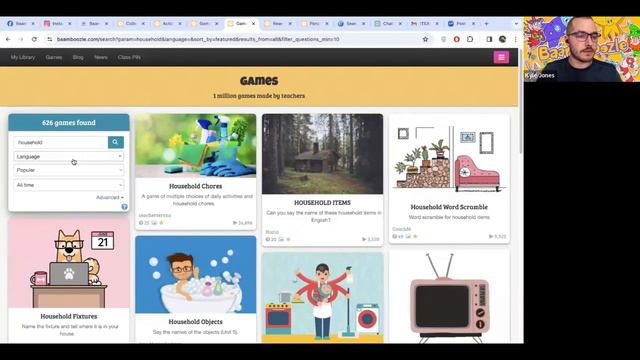Click the browser address bar URL
The height and width of the screenshot is (360, 640).
click(x=198, y=39)
